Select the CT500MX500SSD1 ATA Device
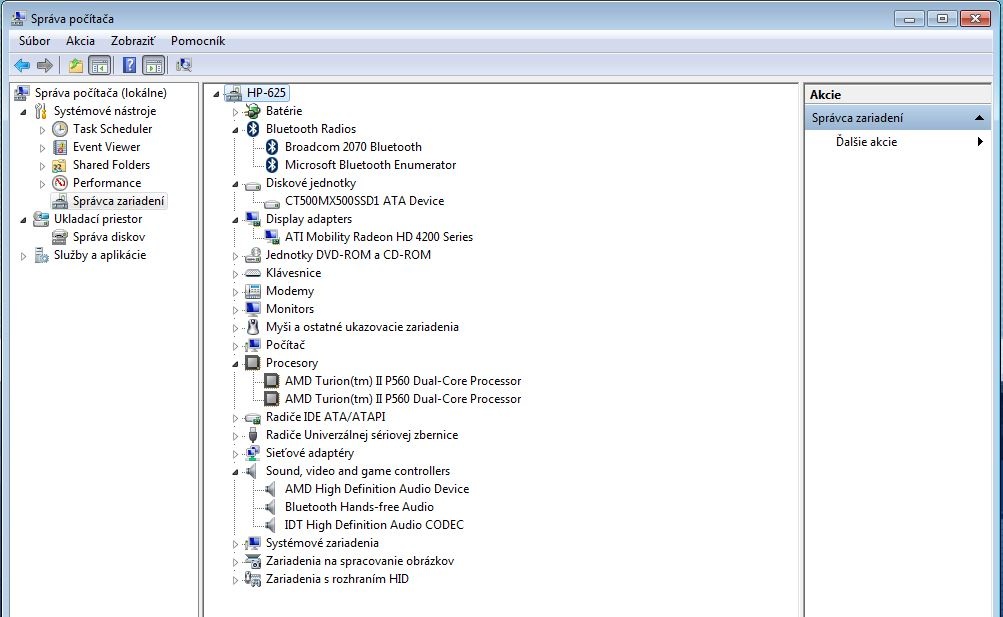This screenshot has width=1003, height=617. click(x=366, y=200)
